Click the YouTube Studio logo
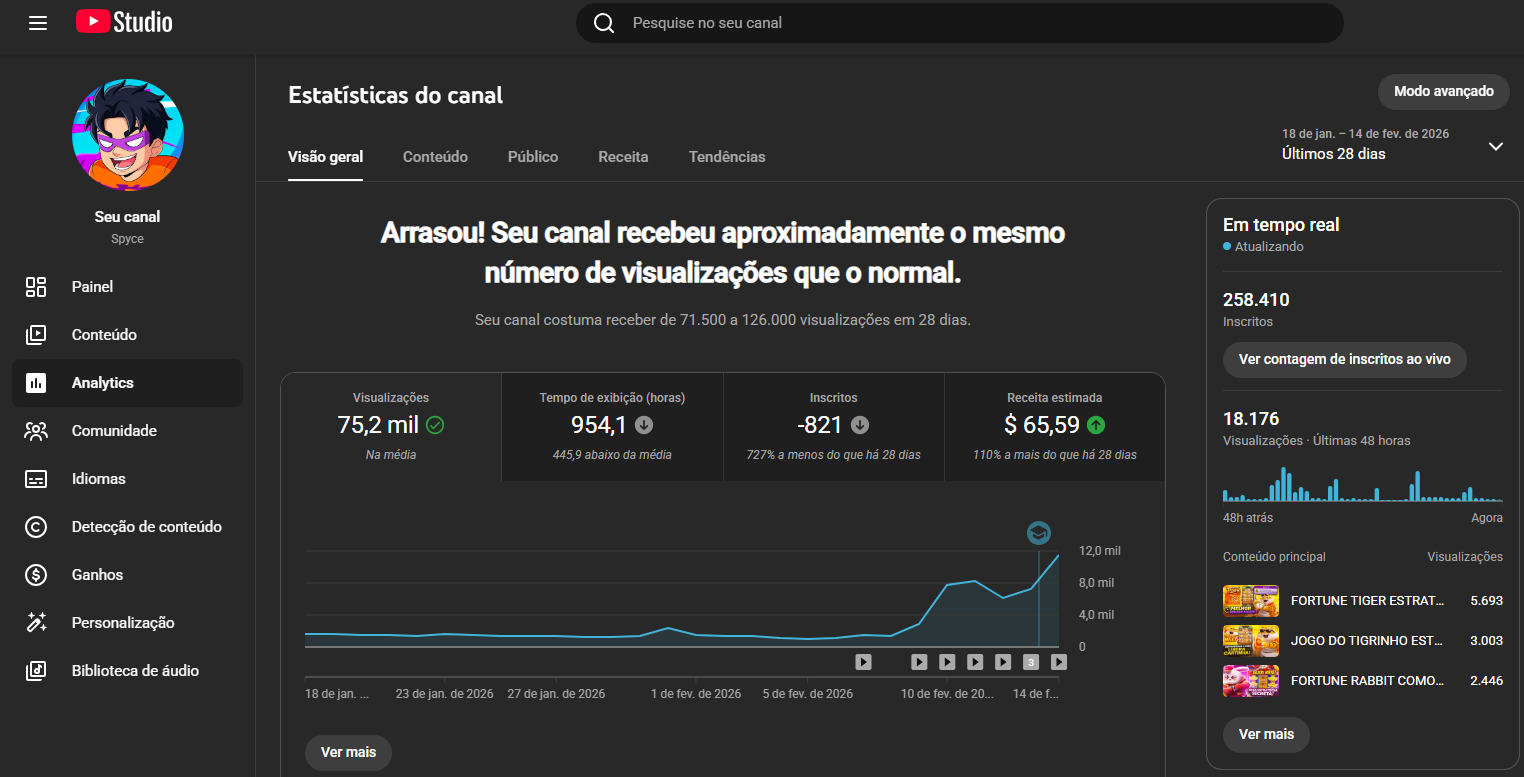This screenshot has width=1524, height=777. point(124,22)
